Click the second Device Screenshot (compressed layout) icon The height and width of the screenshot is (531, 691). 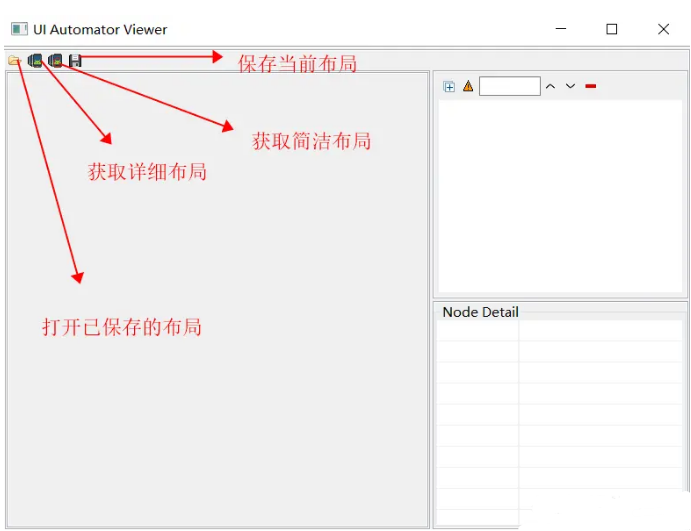click(56, 60)
